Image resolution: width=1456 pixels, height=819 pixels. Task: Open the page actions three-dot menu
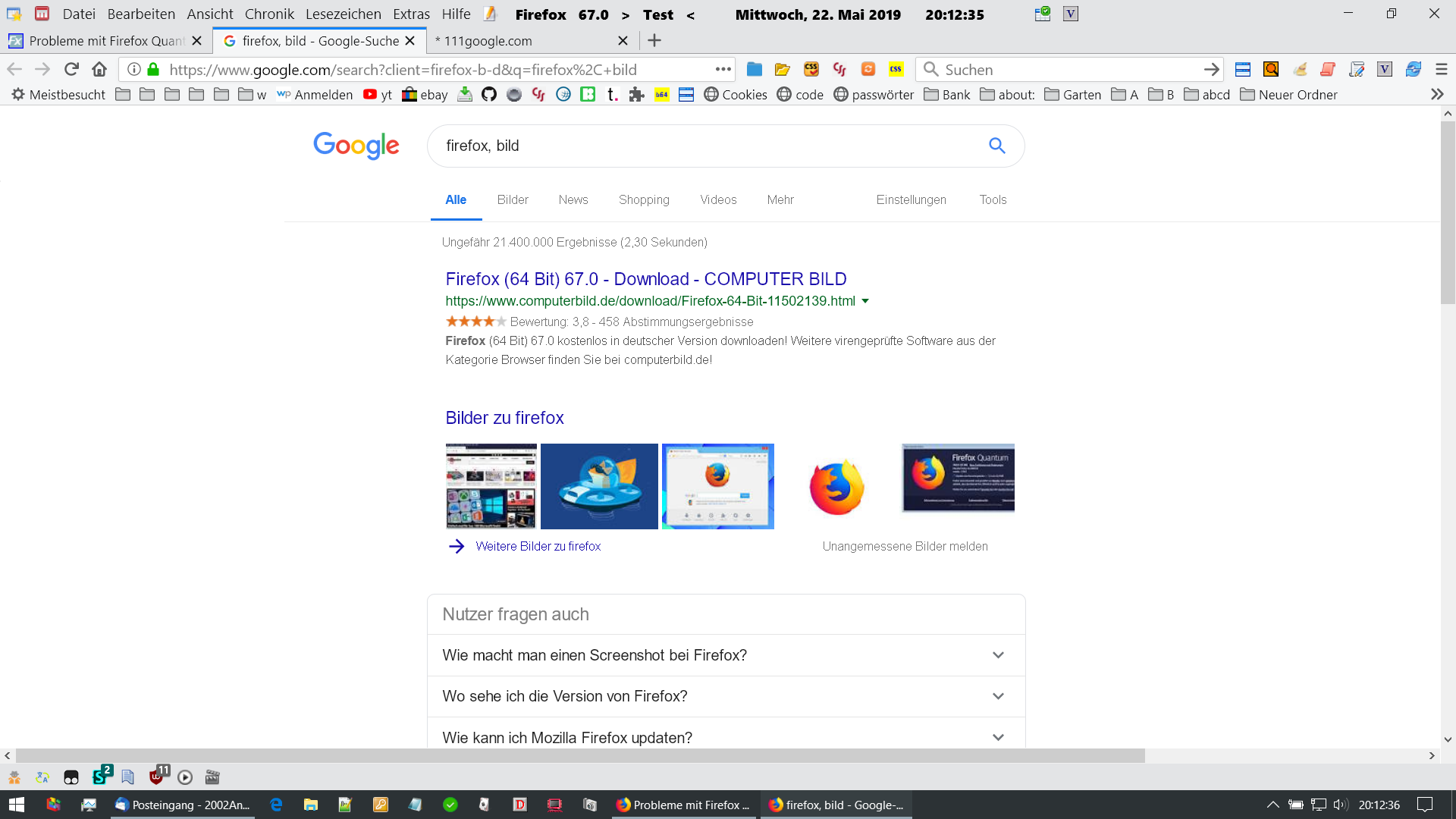pyautogui.click(x=723, y=69)
